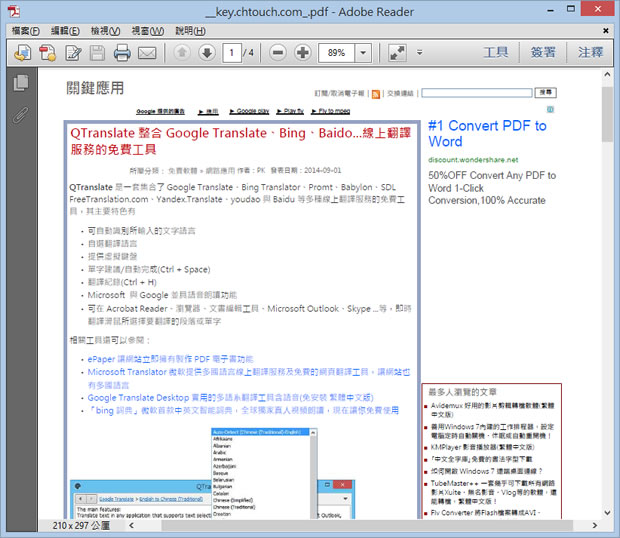Open TubeMaster++ popular article link
The image size is (620, 538).
coord(493,492)
